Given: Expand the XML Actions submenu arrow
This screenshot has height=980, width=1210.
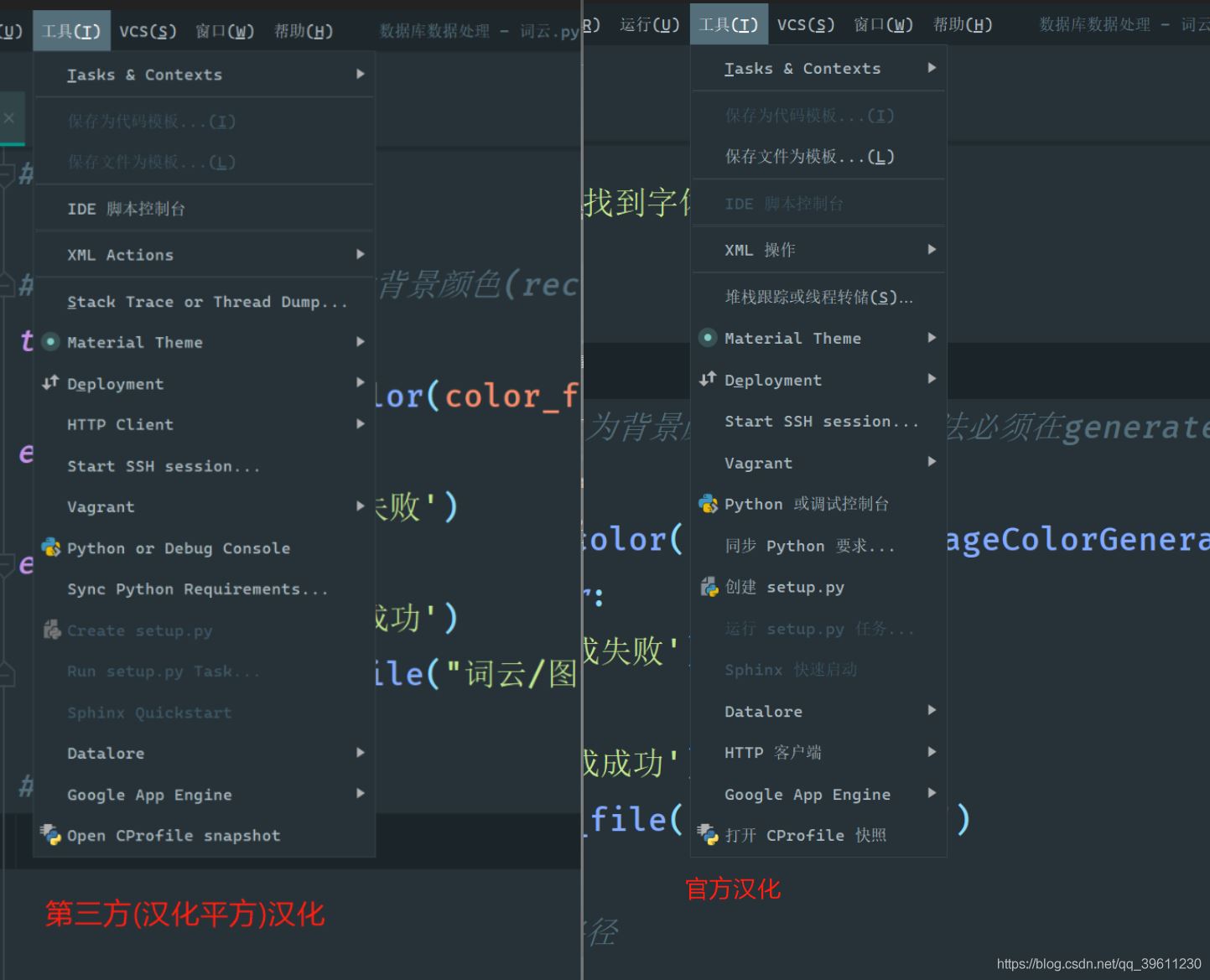Looking at the screenshot, I should (361, 254).
